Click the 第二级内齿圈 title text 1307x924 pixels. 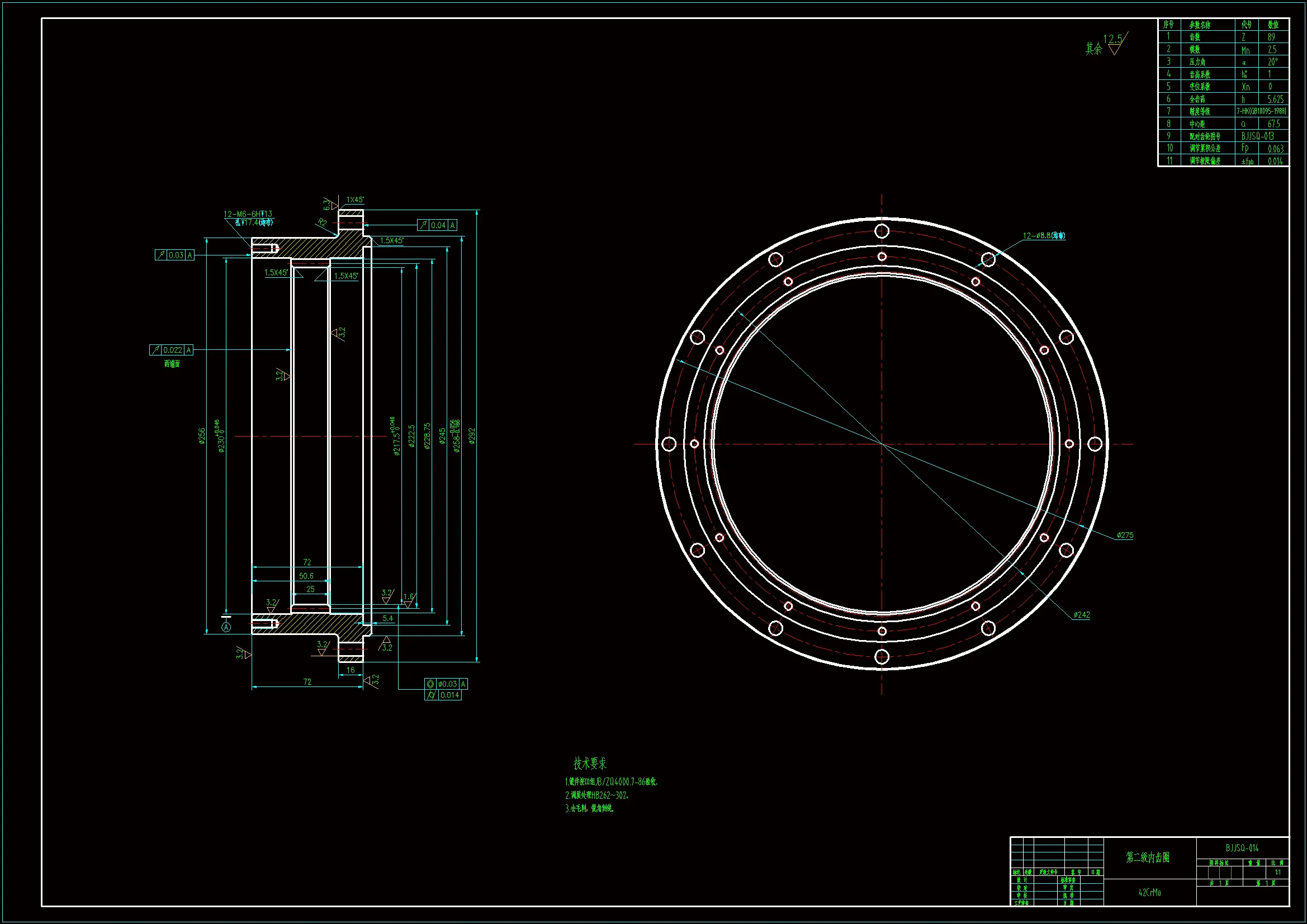tap(1148, 857)
